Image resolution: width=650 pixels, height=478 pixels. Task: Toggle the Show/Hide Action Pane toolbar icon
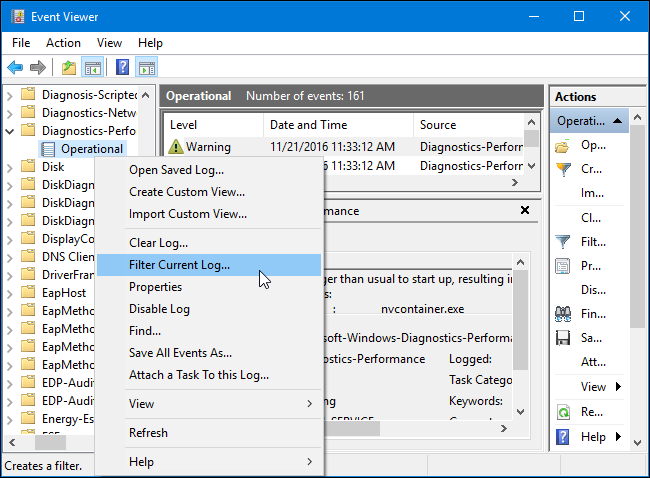click(147, 67)
